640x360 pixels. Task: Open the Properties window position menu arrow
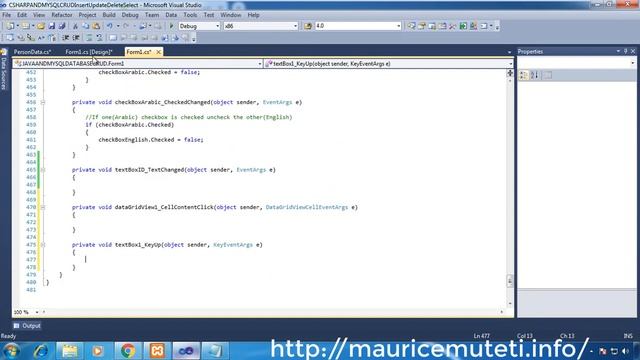pos(618,51)
